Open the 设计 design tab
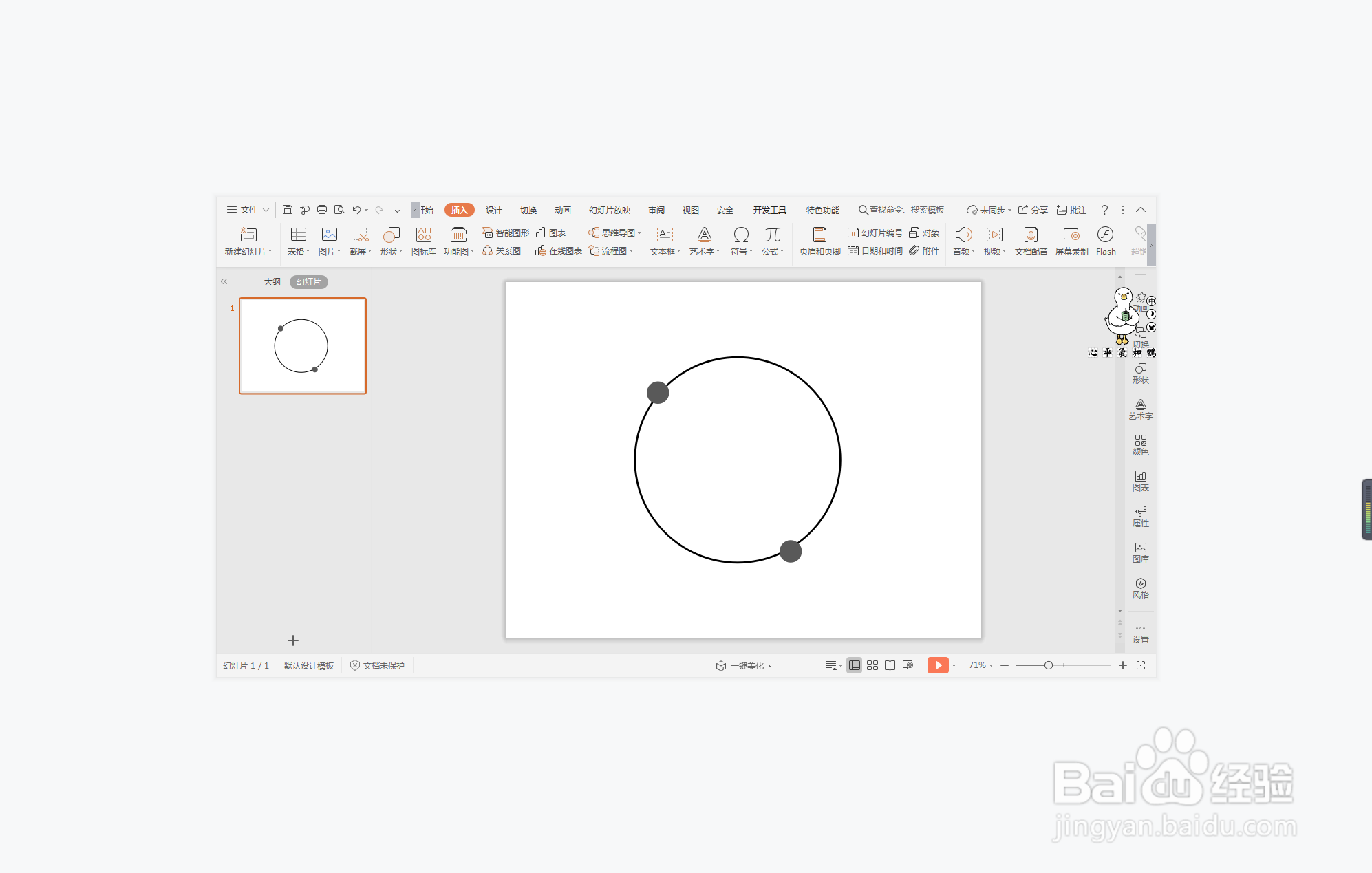This screenshot has width=1372, height=873. (493, 210)
